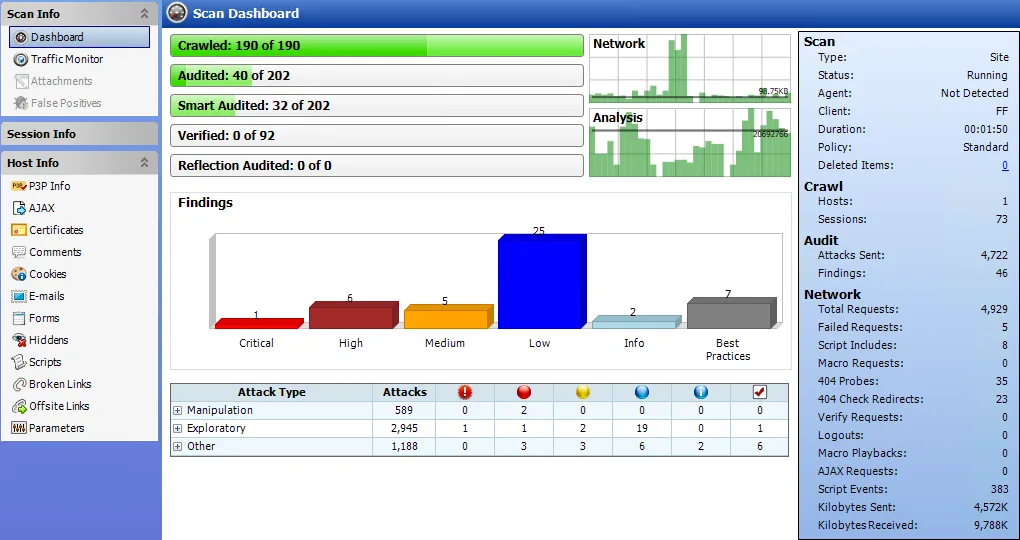Select Dashboard in Scan Info list

pos(79,37)
